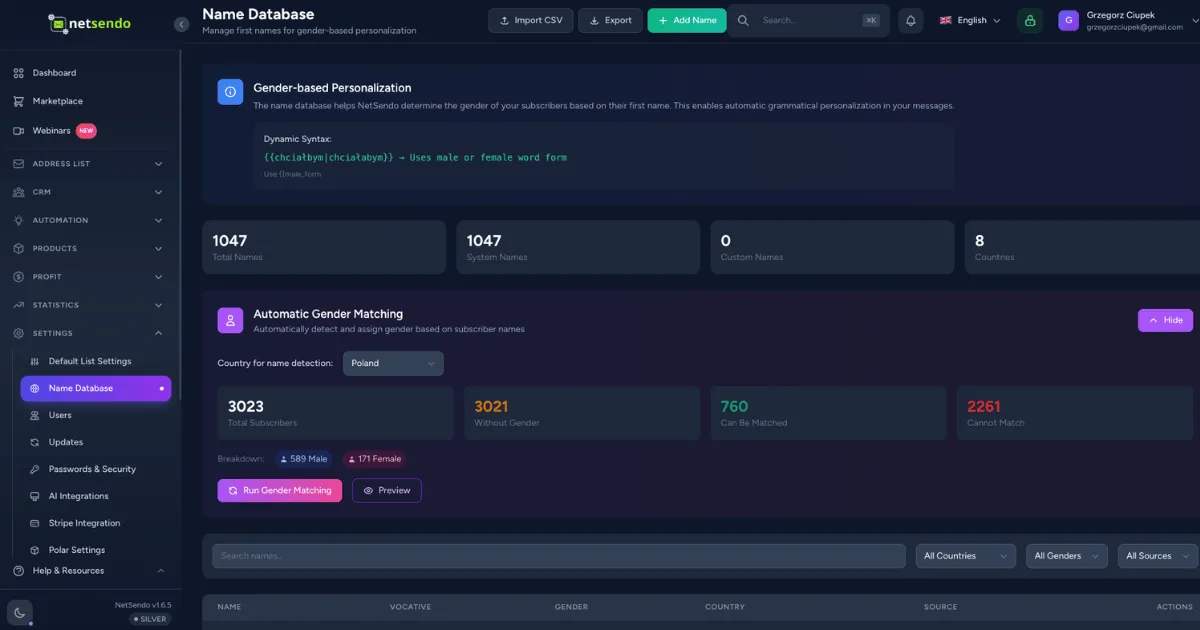Open the All Countries filter
The height and width of the screenshot is (630, 1200).
965,556
